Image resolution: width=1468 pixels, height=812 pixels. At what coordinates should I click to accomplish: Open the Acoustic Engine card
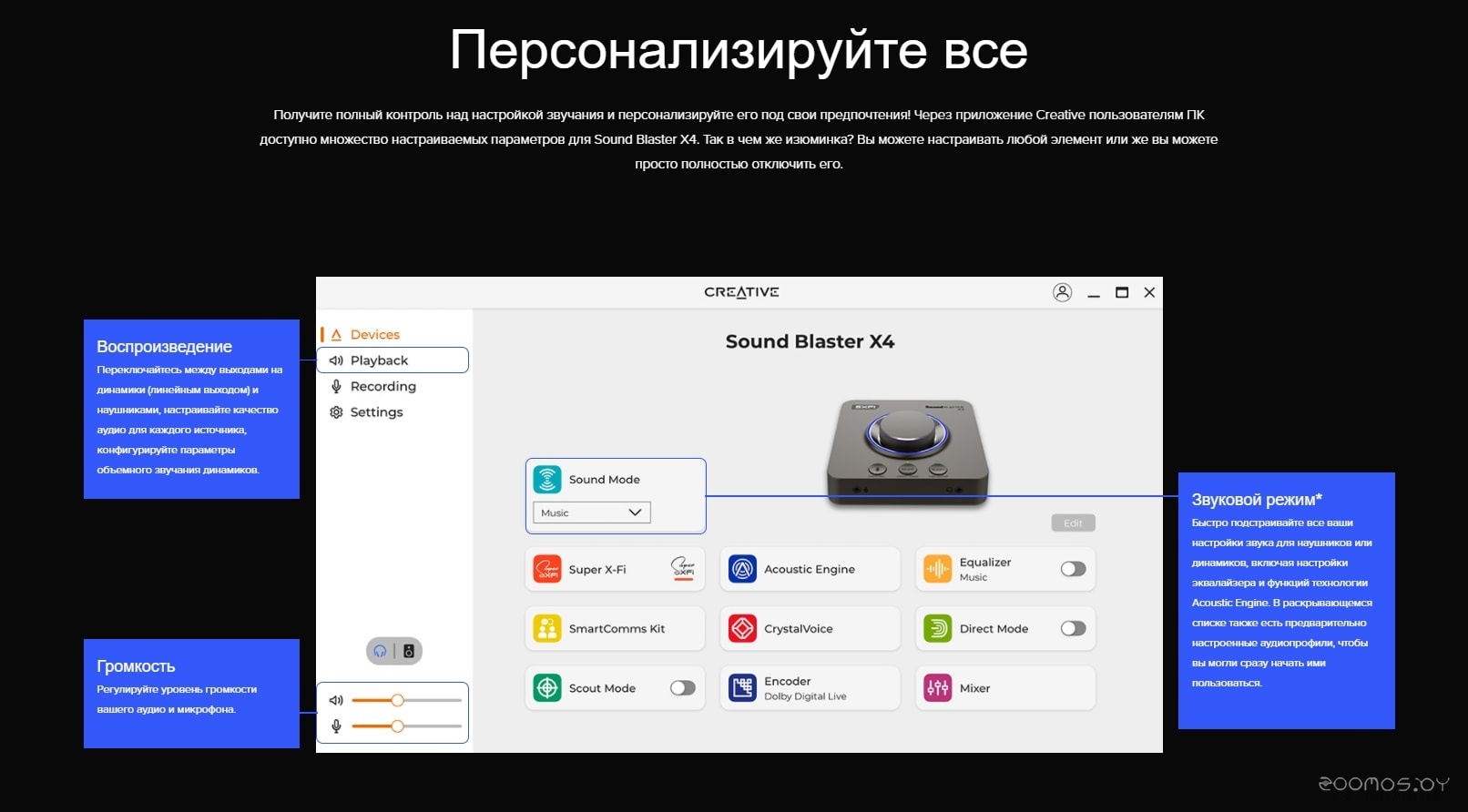tap(810, 569)
